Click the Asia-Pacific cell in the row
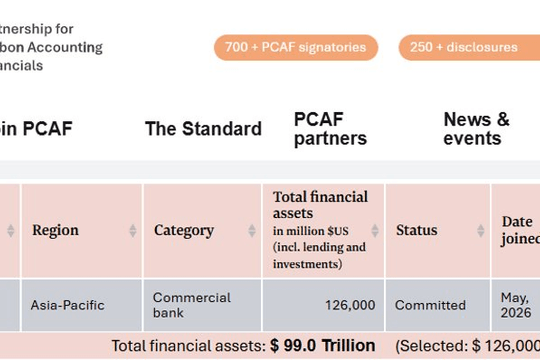This screenshot has width=540, height=360. point(82,305)
